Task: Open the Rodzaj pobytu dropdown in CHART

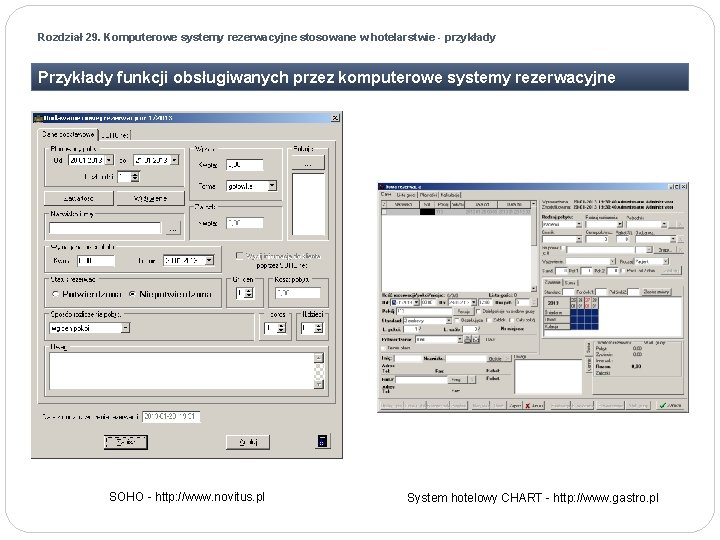Action: [579, 225]
